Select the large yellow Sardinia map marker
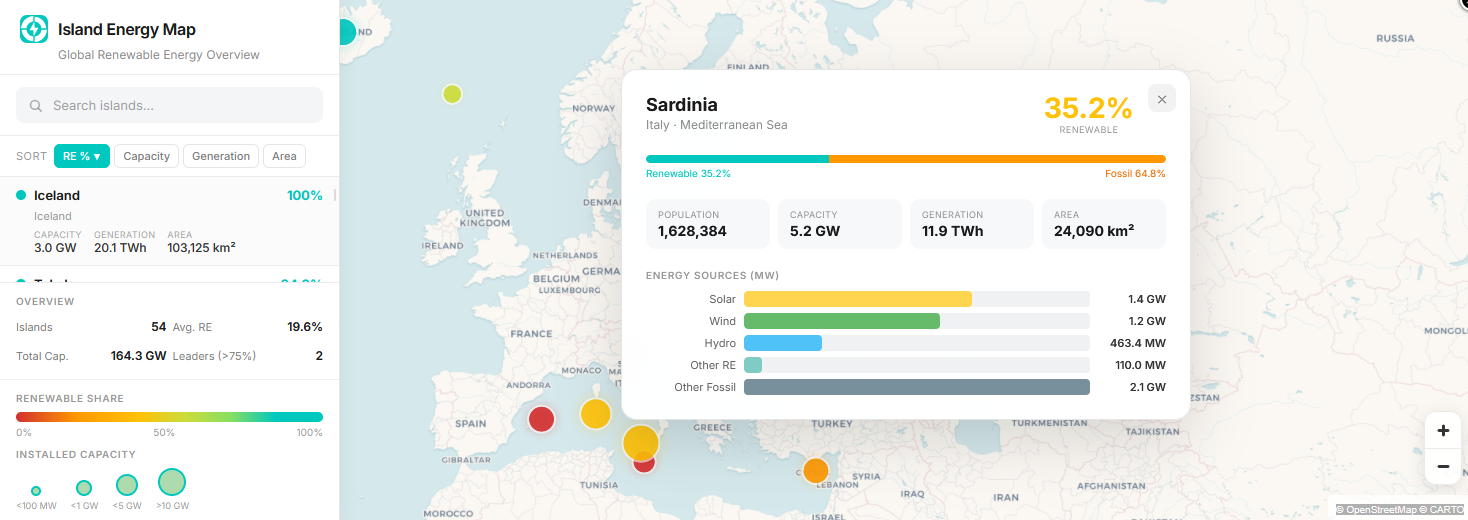Viewport: 1468px width, 520px height. (x=640, y=442)
